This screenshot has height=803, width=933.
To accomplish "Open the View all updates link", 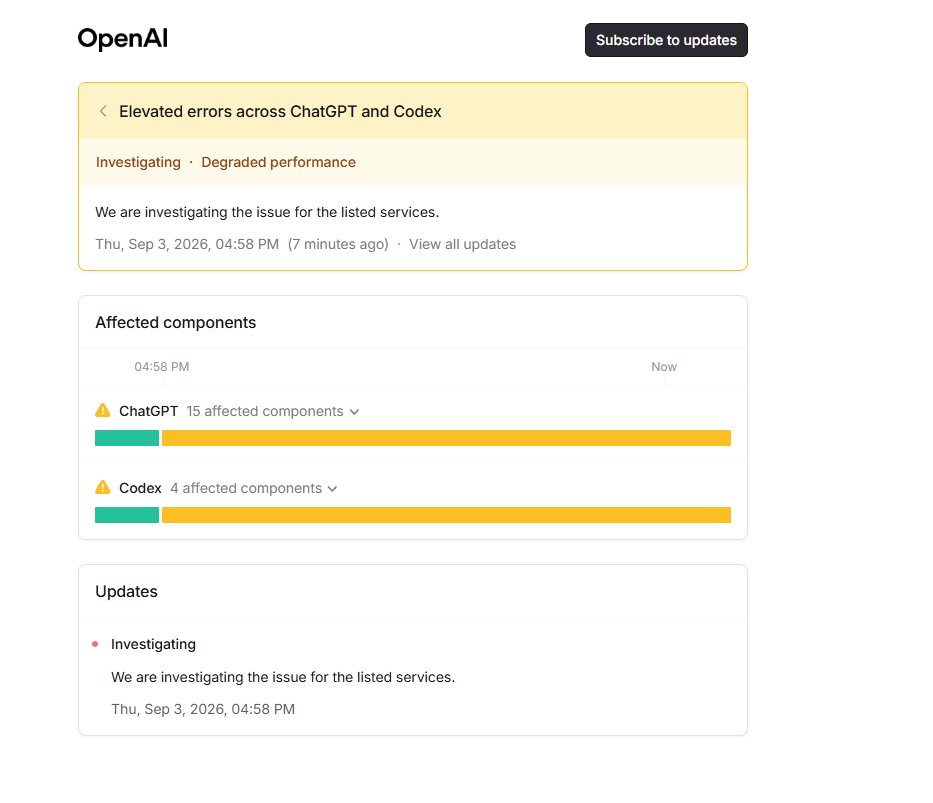I will (x=462, y=244).
